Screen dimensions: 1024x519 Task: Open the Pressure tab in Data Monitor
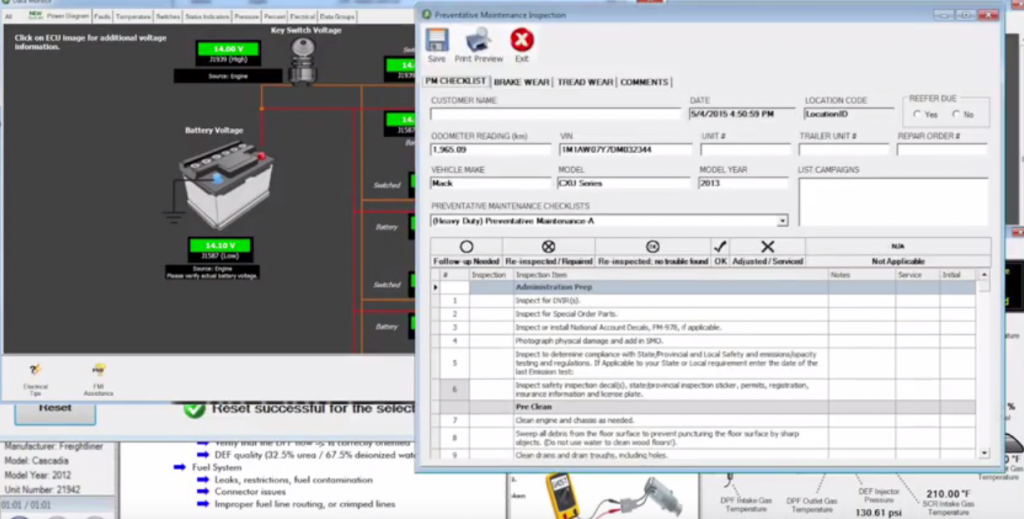tap(246, 16)
